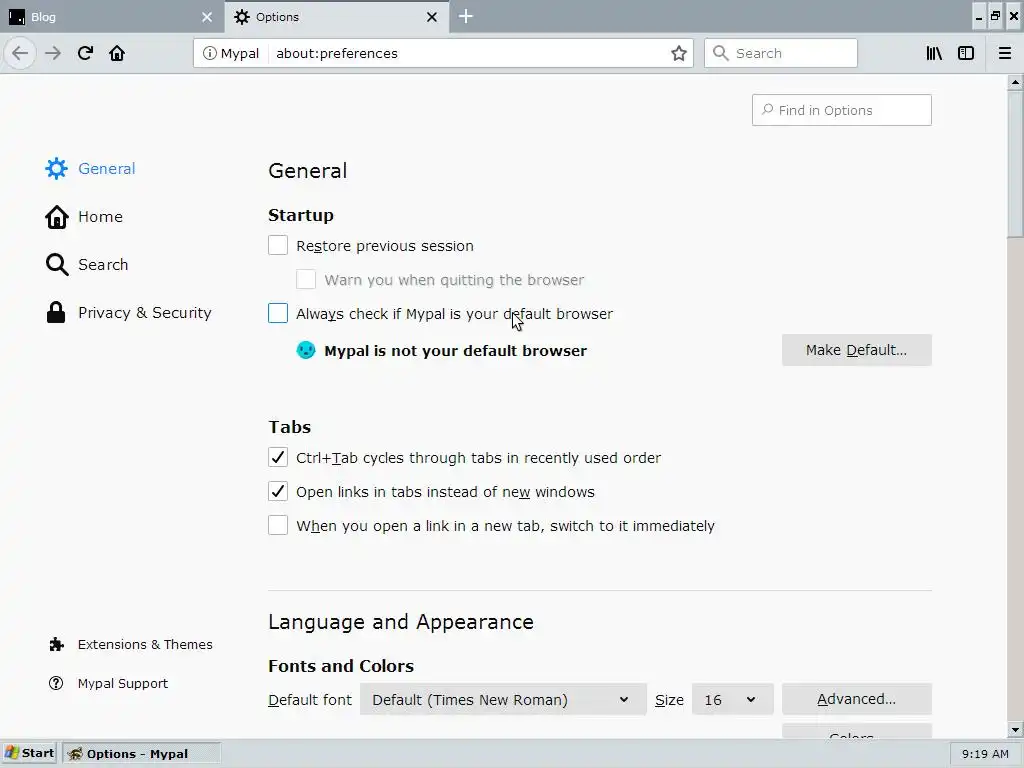Reload the current page

tap(86, 53)
